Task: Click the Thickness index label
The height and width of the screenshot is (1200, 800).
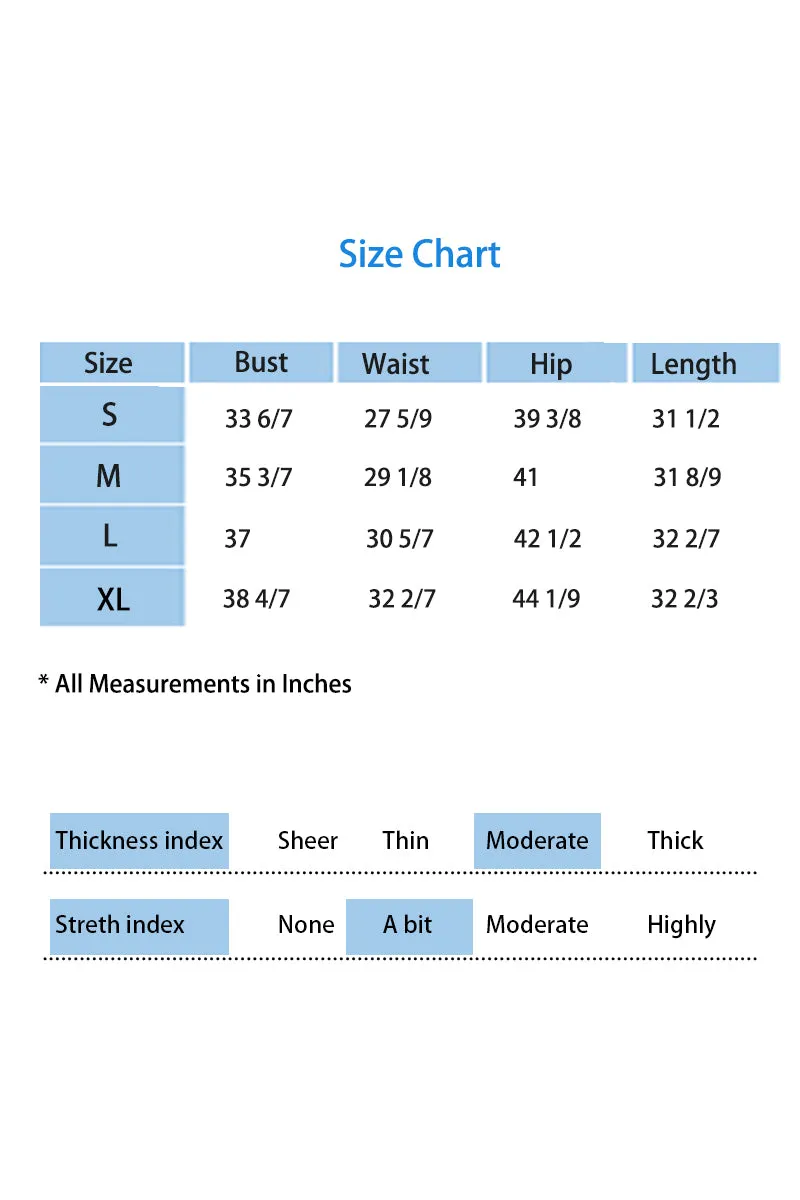Action: click(139, 841)
